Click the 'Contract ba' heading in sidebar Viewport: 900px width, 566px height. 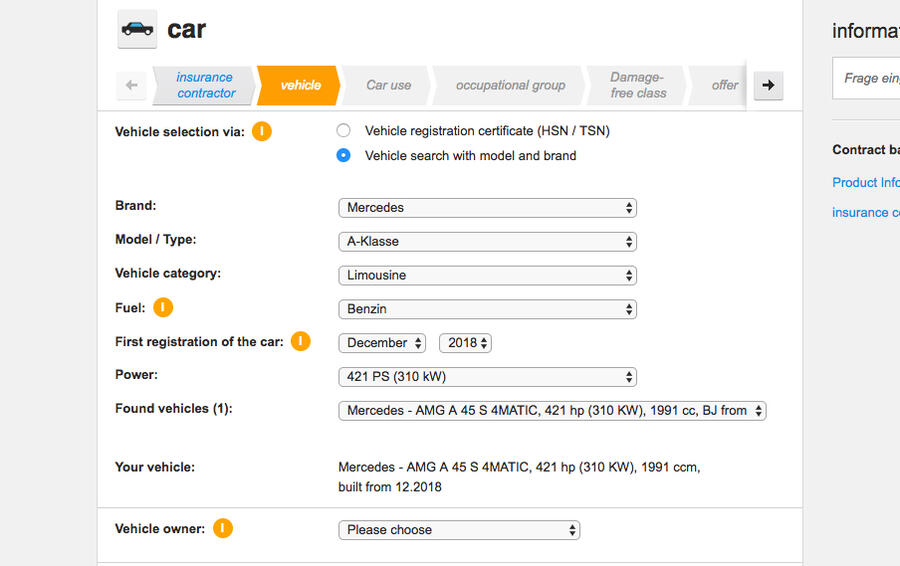click(866, 150)
